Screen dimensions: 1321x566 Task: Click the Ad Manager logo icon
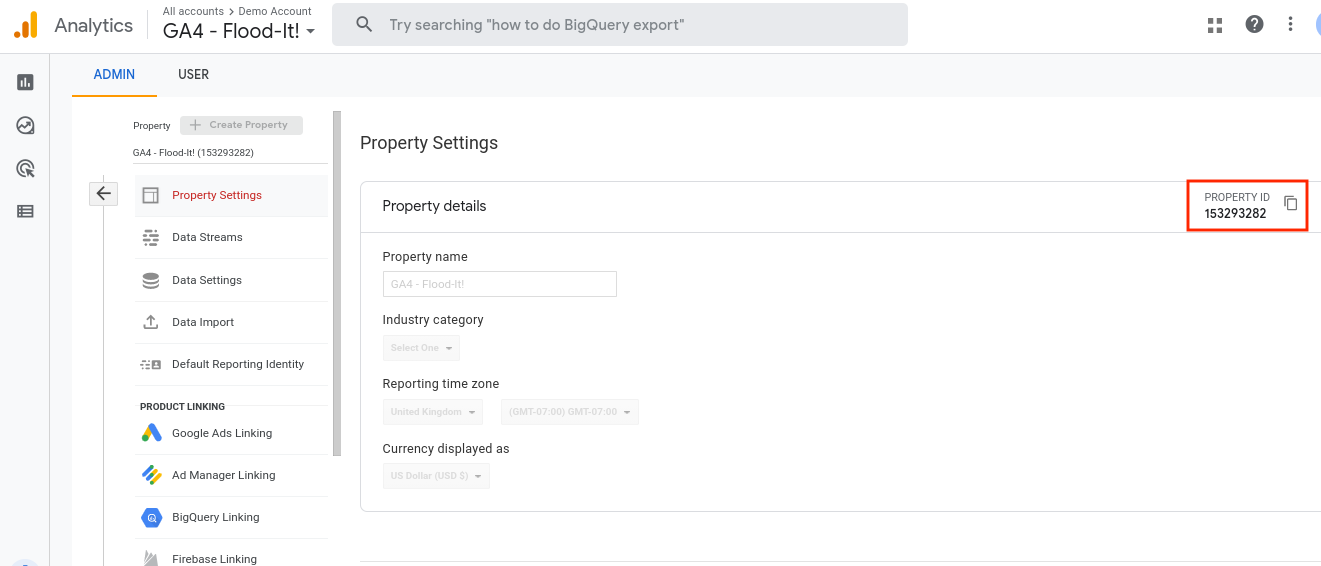(x=151, y=475)
